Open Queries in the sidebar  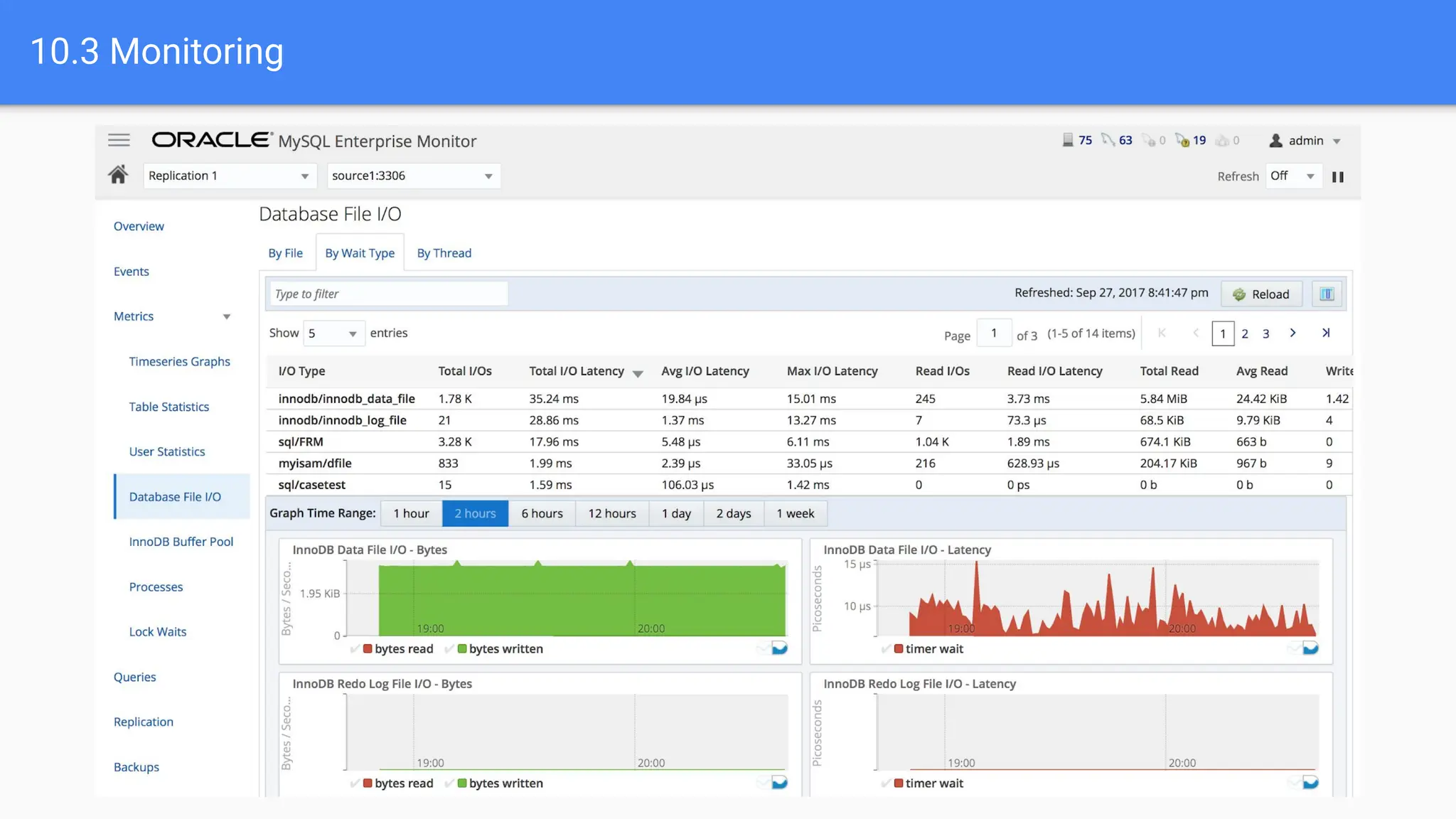135,677
